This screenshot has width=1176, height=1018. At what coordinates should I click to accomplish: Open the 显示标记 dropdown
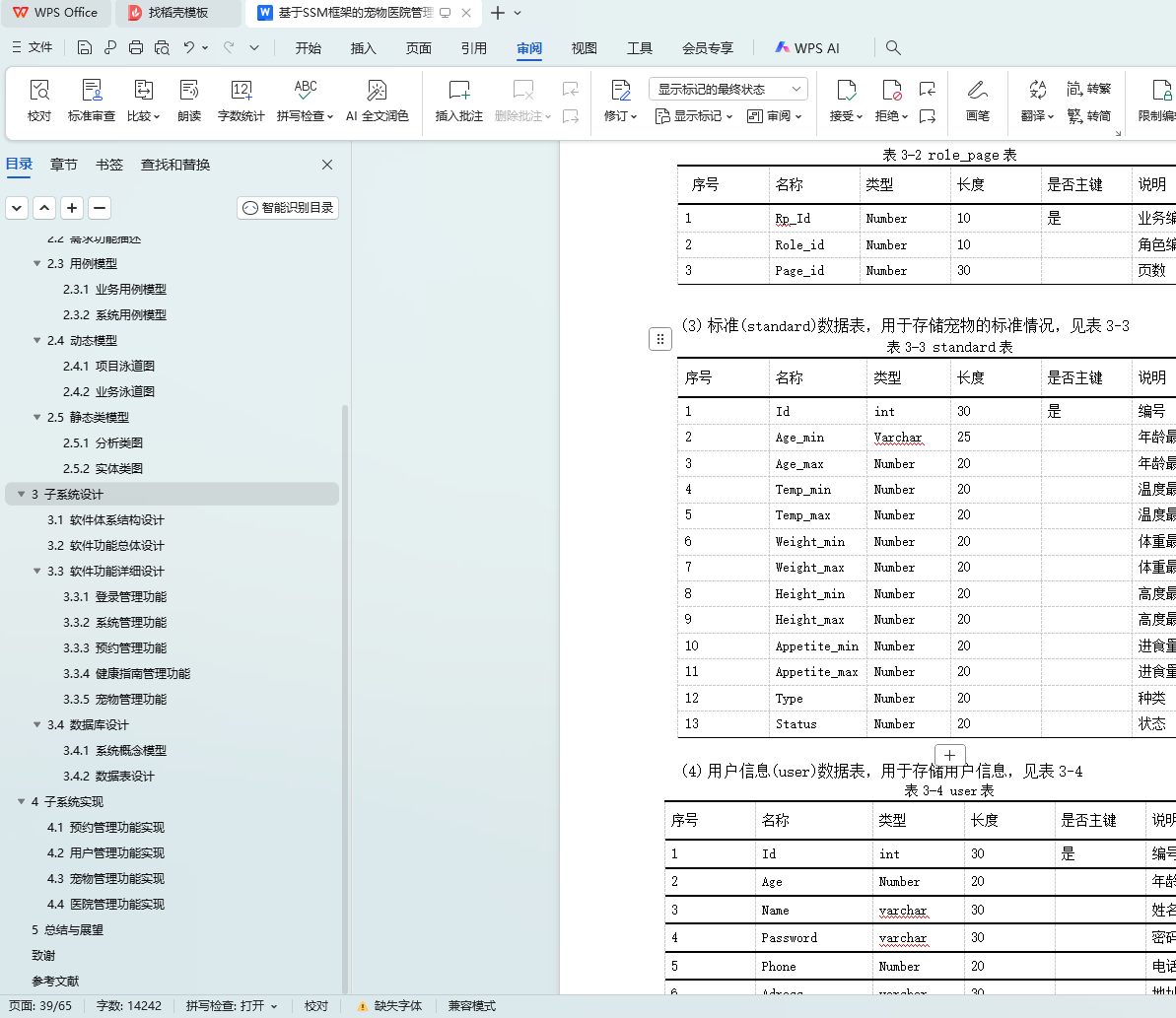(694, 116)
